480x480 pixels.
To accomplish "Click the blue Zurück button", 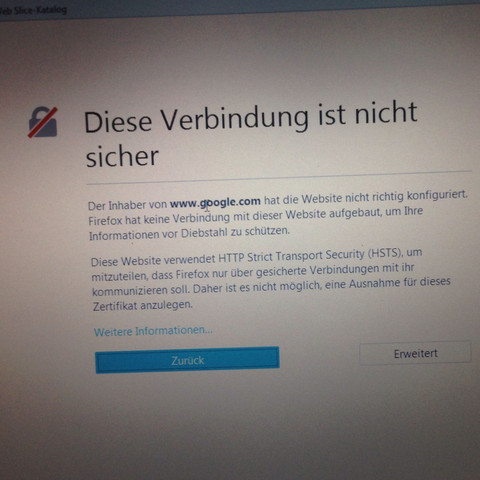I will tap(187, 360).
